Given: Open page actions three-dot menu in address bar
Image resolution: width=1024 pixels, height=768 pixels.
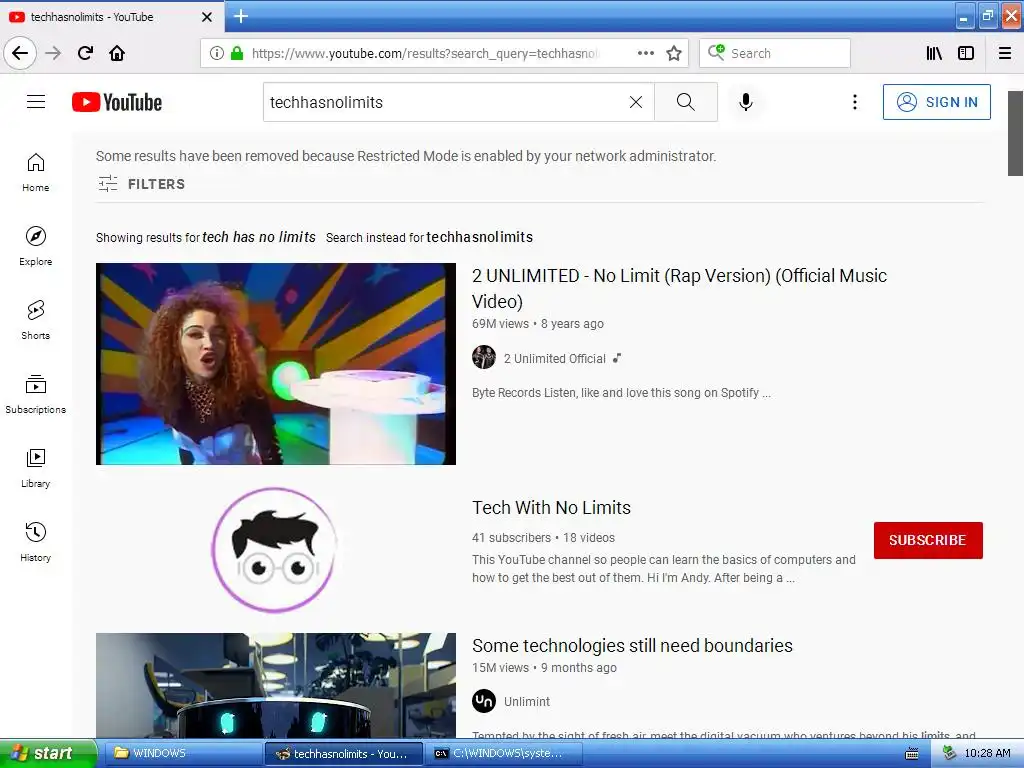Looking at the screenshot, I should click(x=645, y=53).
